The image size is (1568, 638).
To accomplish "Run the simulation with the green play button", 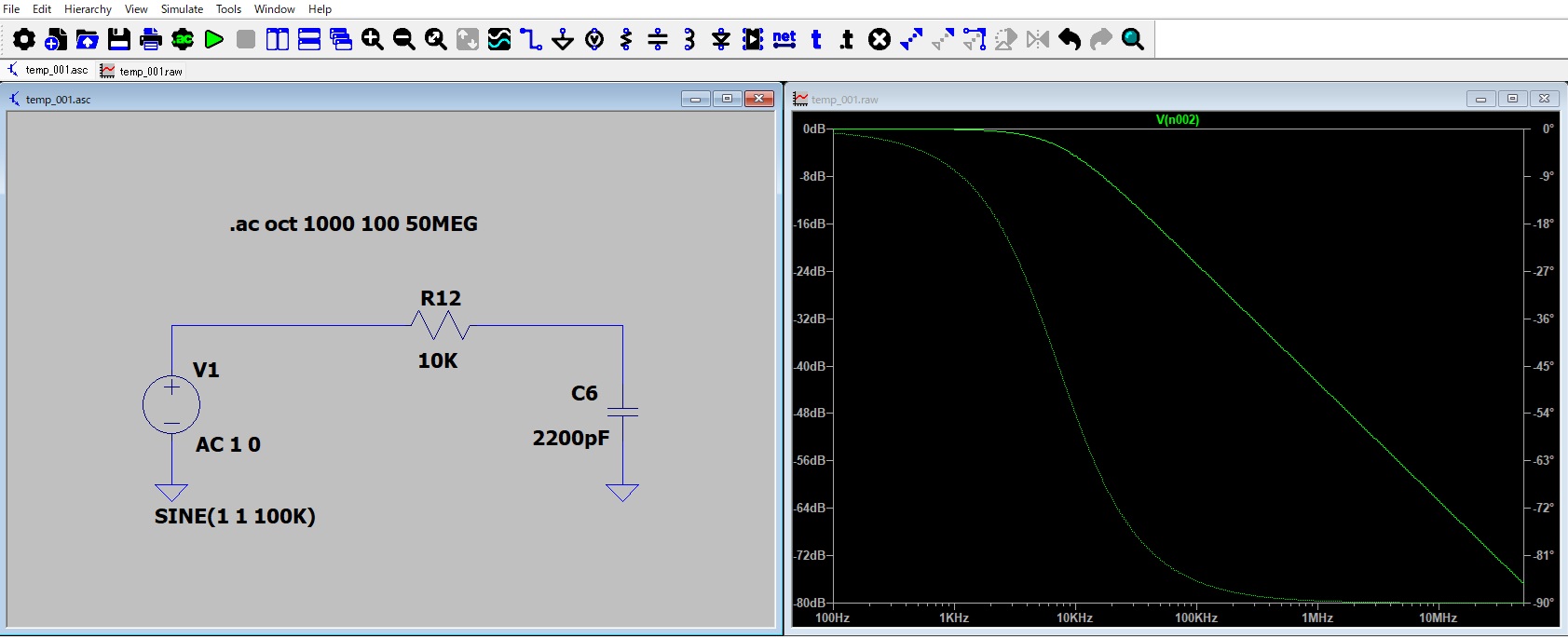I will click(214, 39).
